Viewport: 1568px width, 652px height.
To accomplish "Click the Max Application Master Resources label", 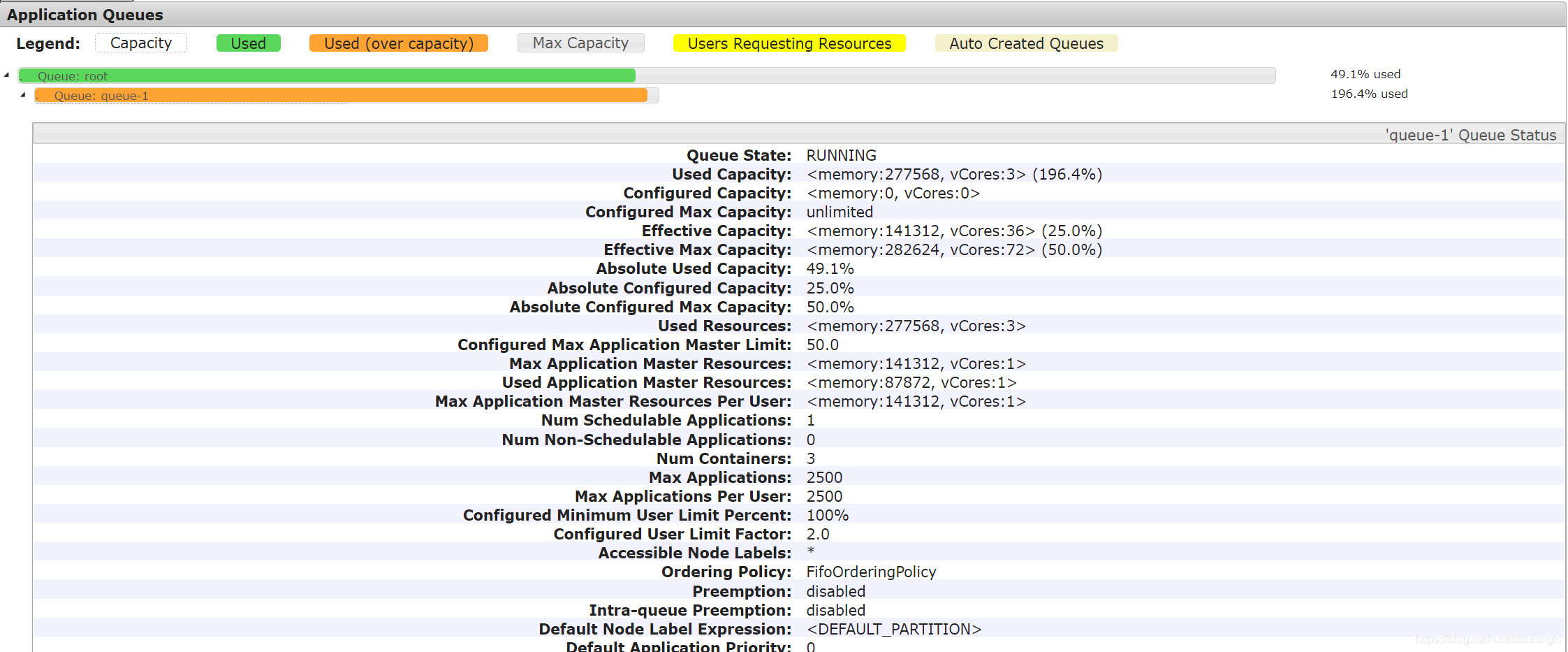I will (x=650, y=363).
